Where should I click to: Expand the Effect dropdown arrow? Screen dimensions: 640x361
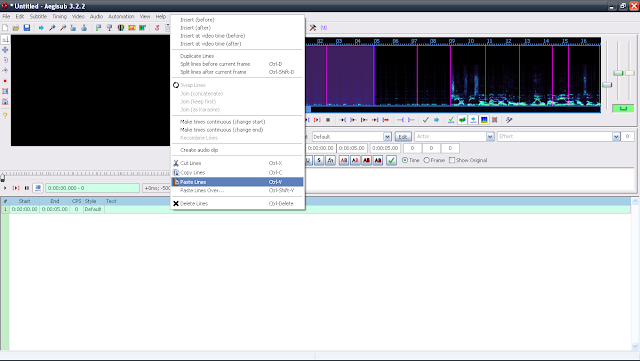(x=616, y=137)
